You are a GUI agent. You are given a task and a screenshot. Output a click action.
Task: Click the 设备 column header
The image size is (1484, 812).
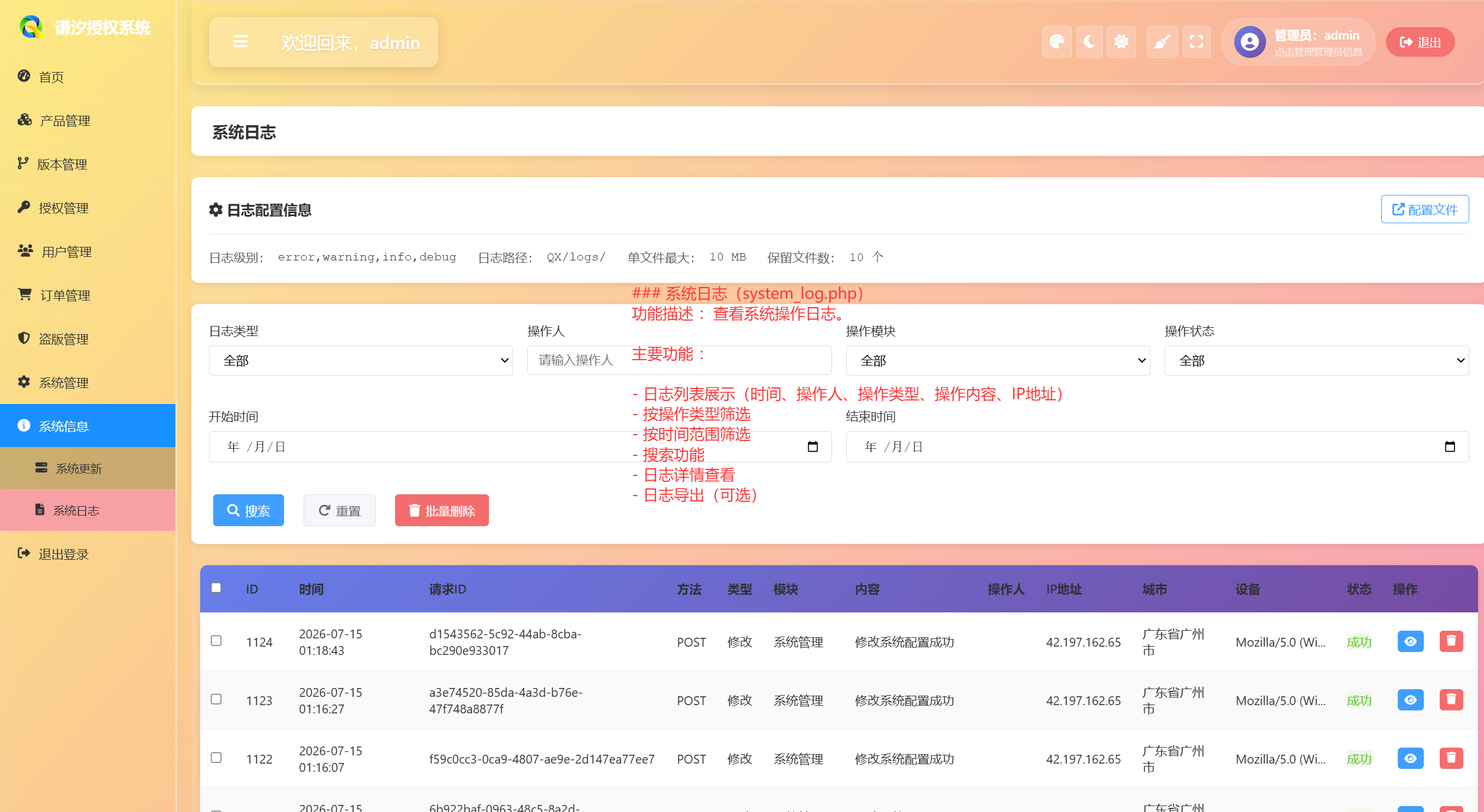tap(1248, 589)
